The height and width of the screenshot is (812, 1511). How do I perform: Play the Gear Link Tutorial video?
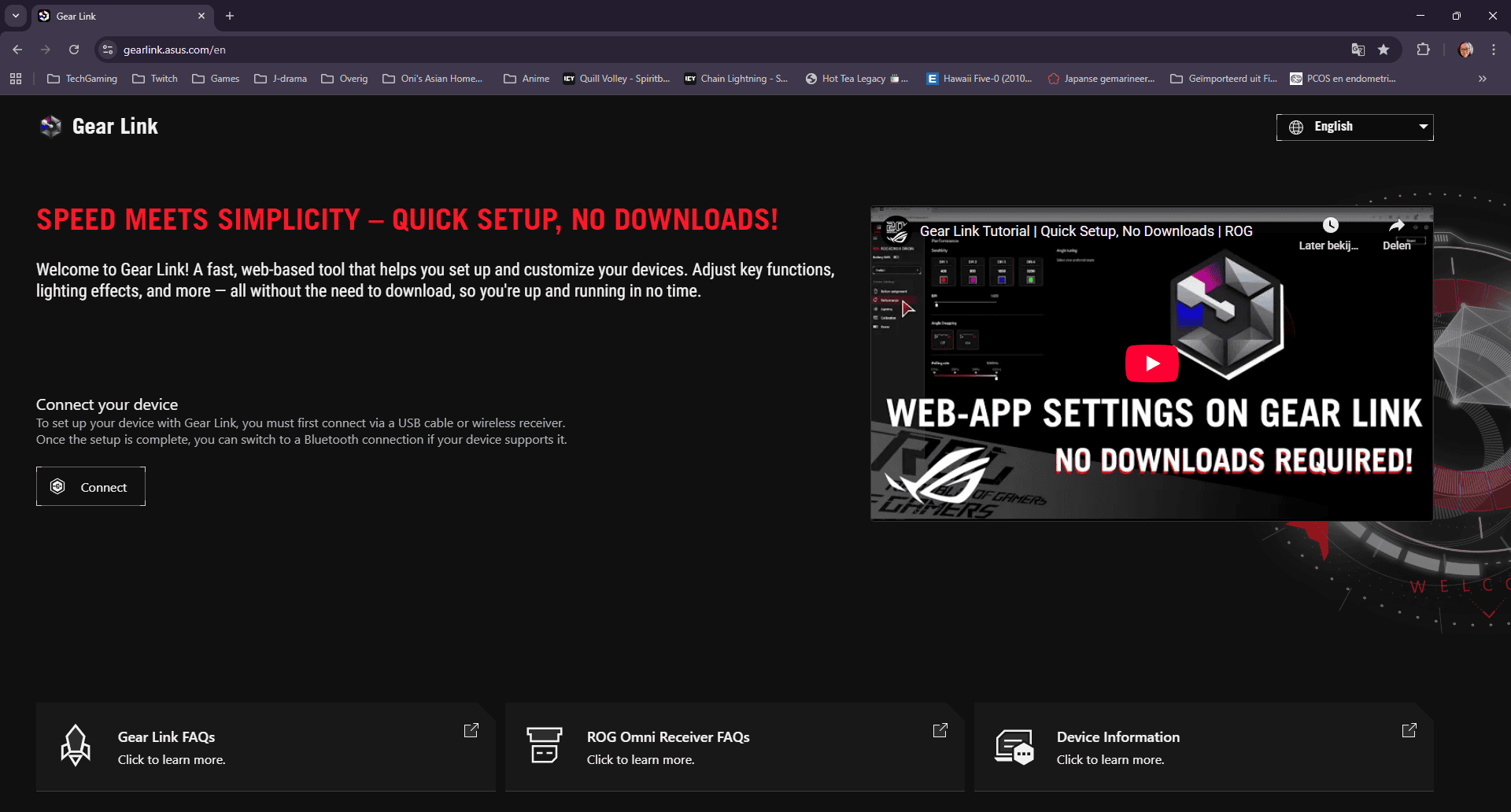click(x=1151, y=364)
